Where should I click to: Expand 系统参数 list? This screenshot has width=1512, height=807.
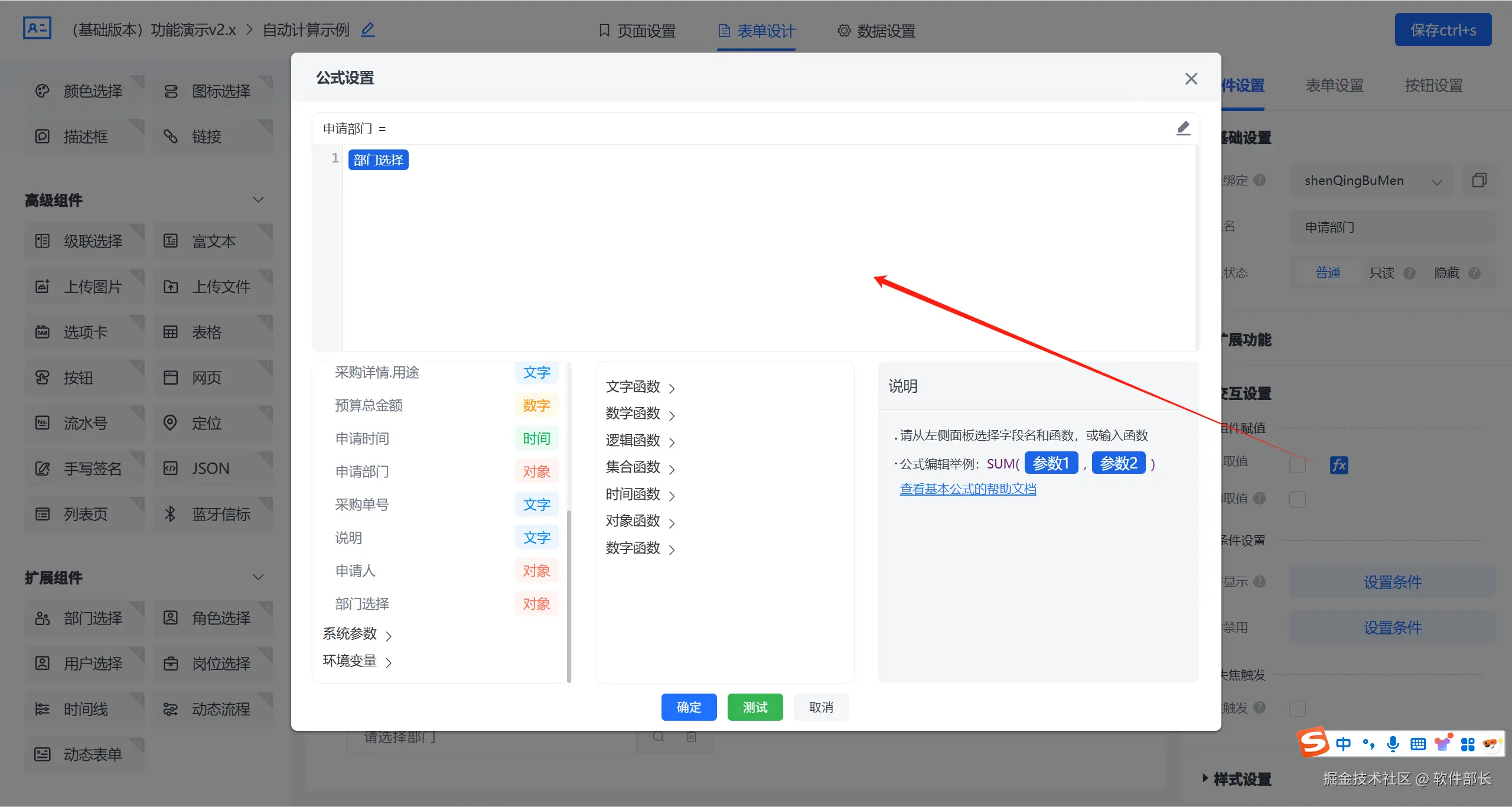click(x=357, y=634)
